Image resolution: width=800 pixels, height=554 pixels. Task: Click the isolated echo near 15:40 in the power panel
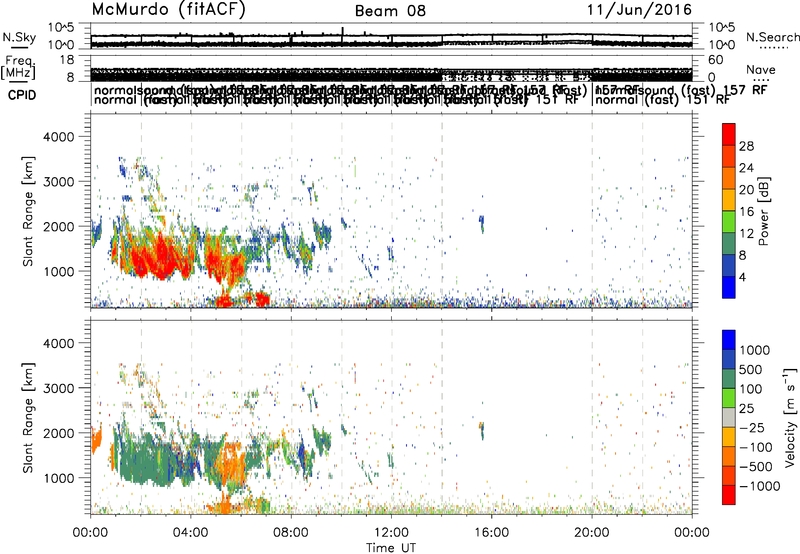[482, 223]
